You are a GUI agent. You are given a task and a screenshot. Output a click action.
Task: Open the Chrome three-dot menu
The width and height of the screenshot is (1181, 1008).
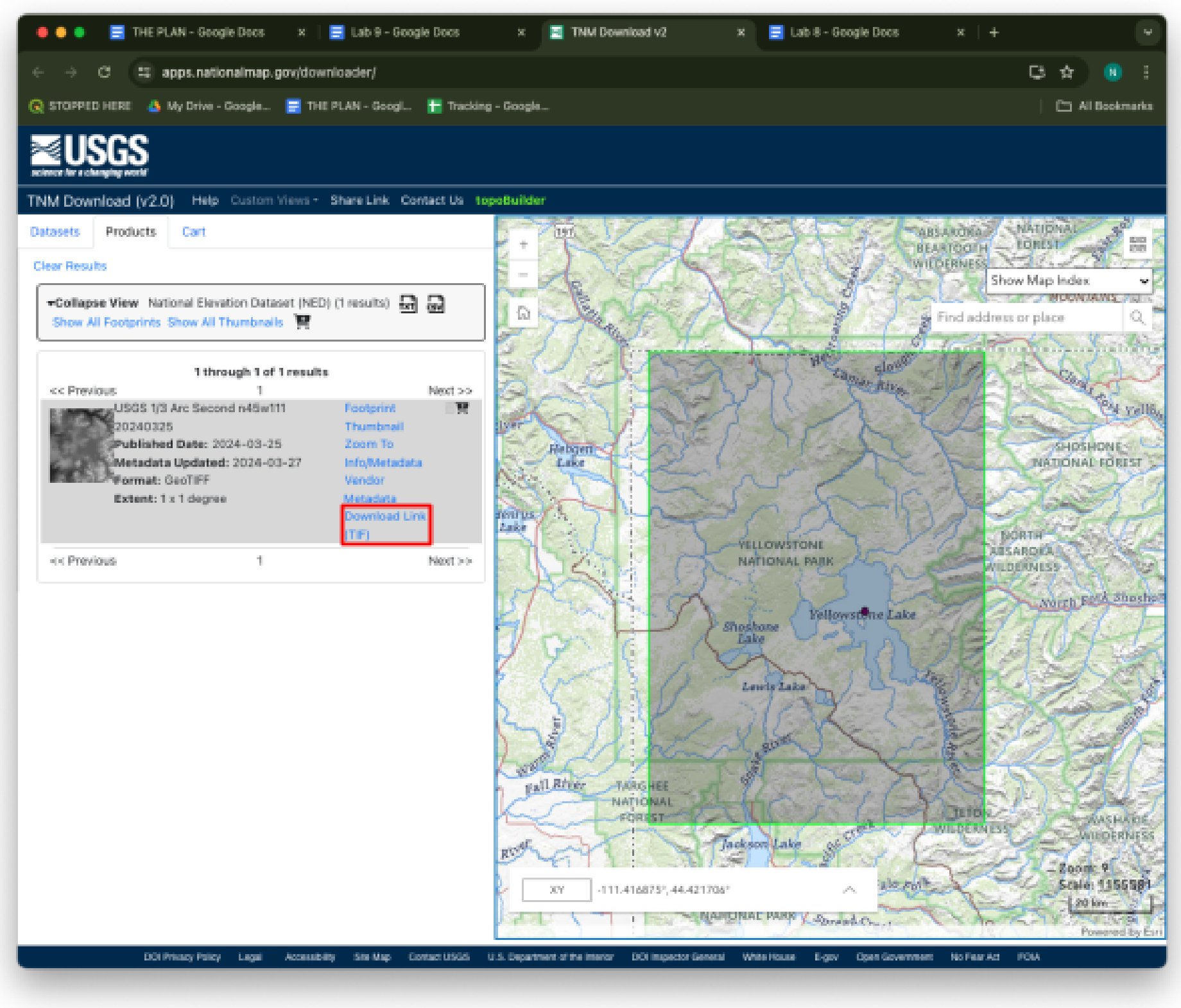coord(1146,72)
